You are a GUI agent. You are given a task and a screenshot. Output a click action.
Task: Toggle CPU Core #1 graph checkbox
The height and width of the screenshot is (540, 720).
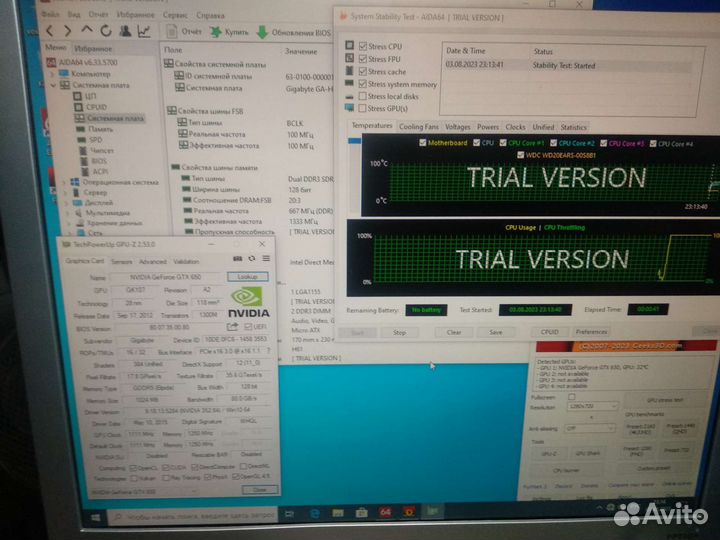(x=503, y=143)
